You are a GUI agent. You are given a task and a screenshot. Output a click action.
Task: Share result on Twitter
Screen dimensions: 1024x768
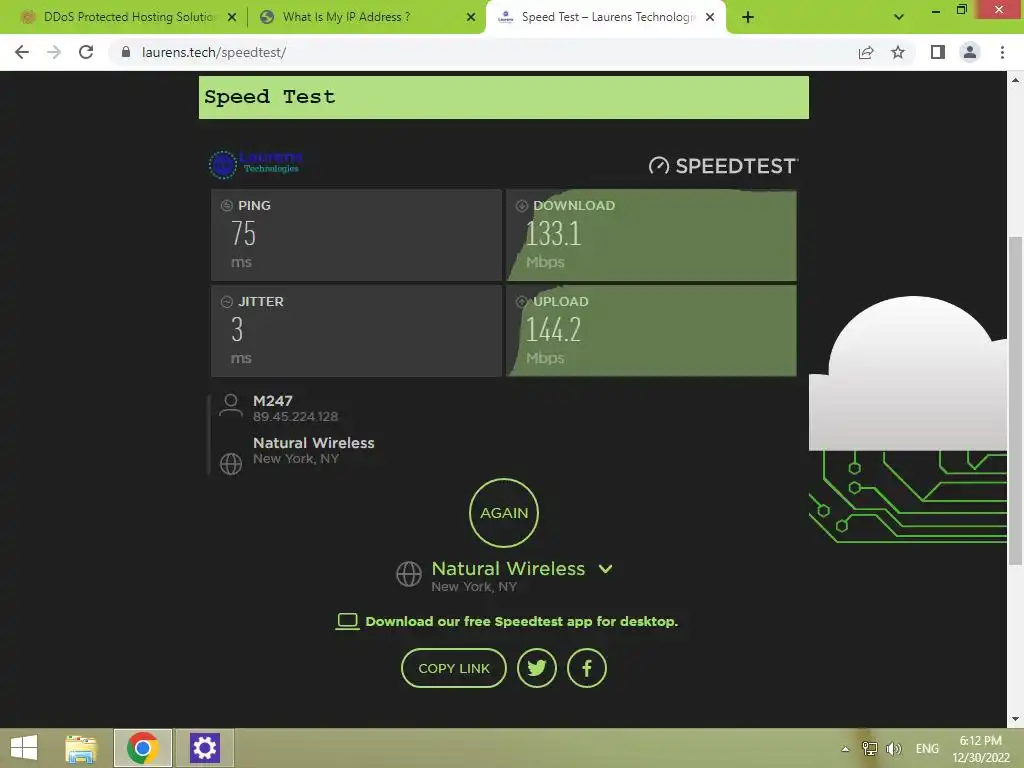click(x=537, y=668)
